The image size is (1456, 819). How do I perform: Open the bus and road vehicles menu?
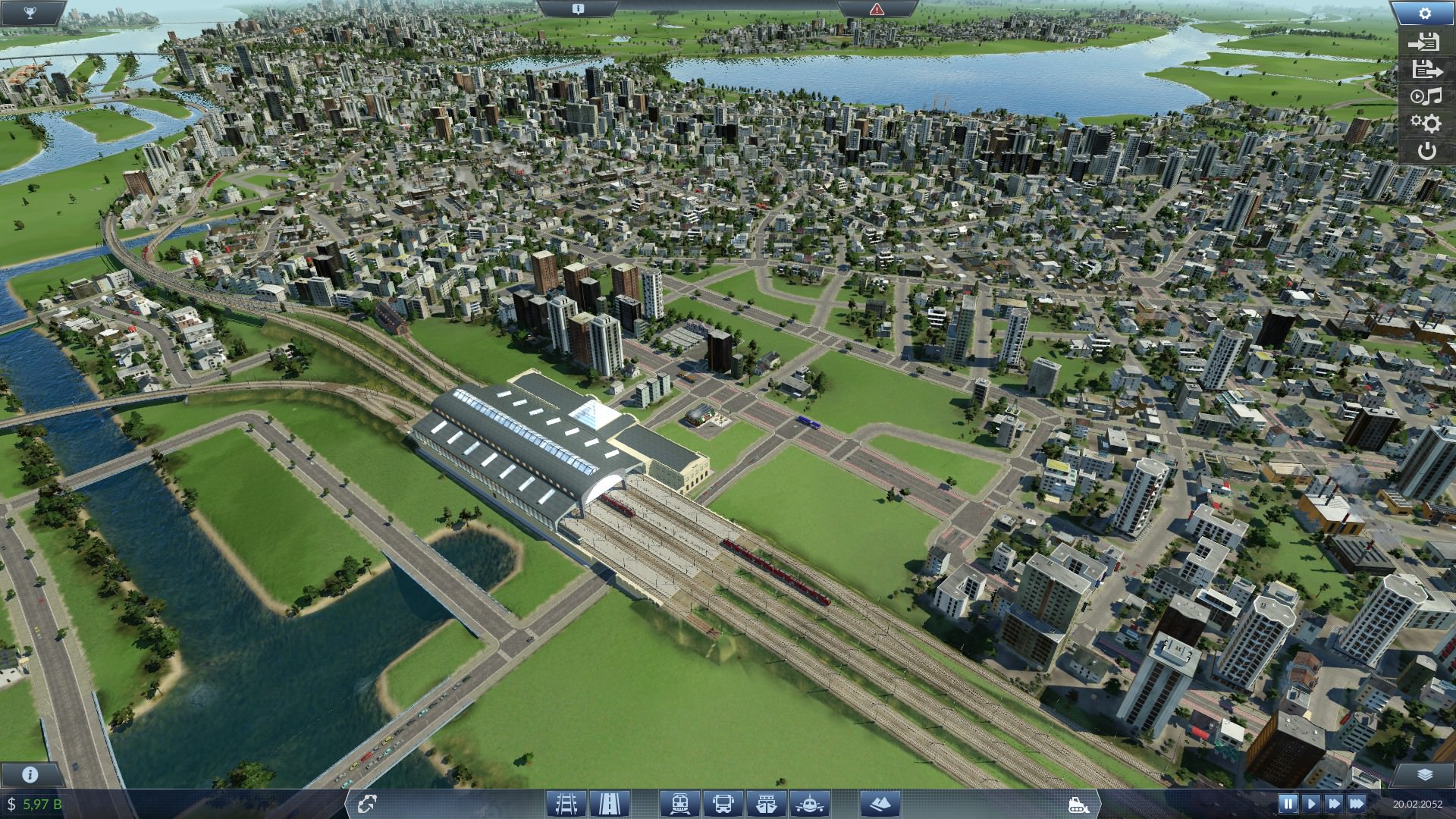(x=723, y=803)
